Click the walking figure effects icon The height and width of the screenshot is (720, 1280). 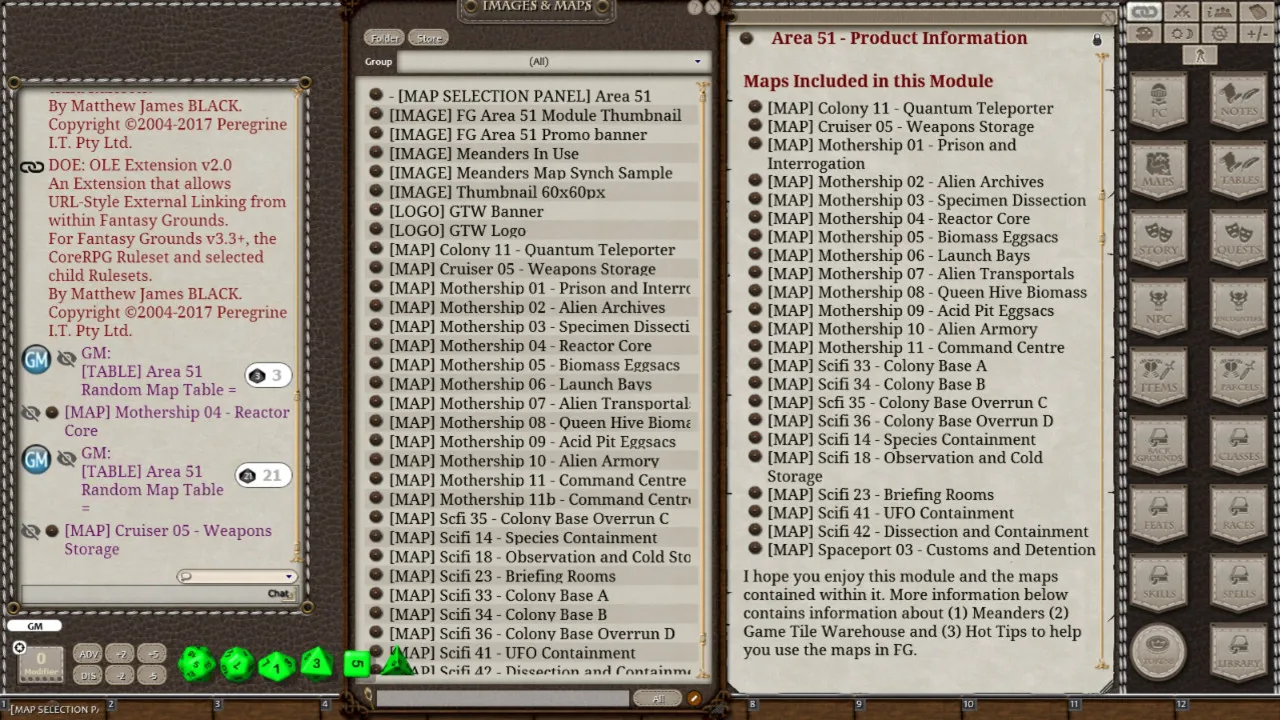[x=1200, y=55]
